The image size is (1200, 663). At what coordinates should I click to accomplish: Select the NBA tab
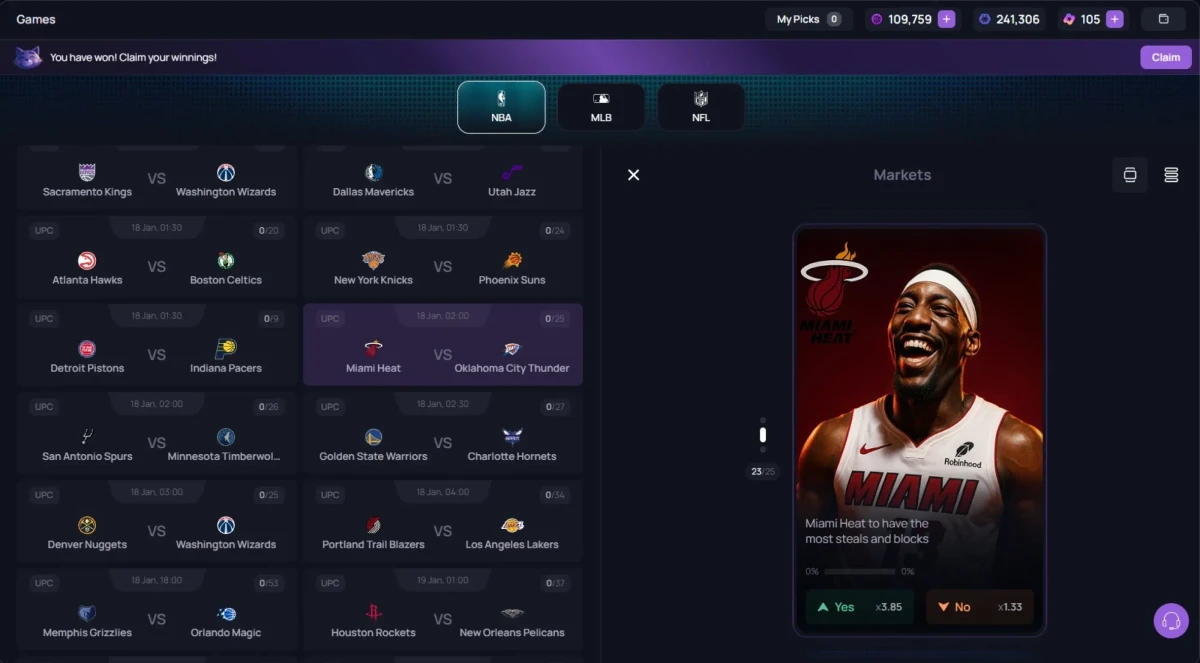click(501, 107)
